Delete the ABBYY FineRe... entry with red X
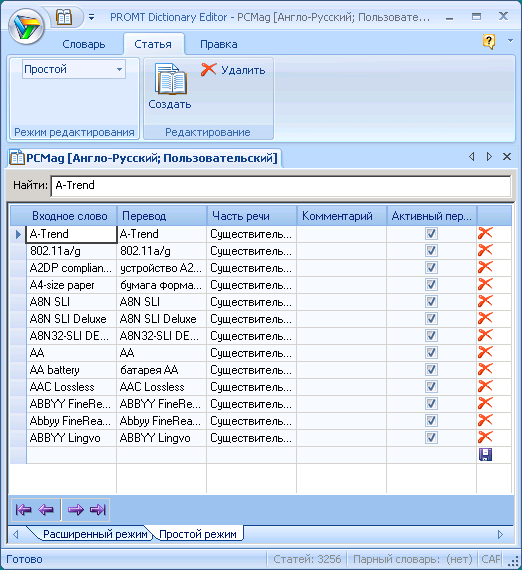The width and height of the screenshot is (522, 570). pyautogui.click(x=485, y=403)
